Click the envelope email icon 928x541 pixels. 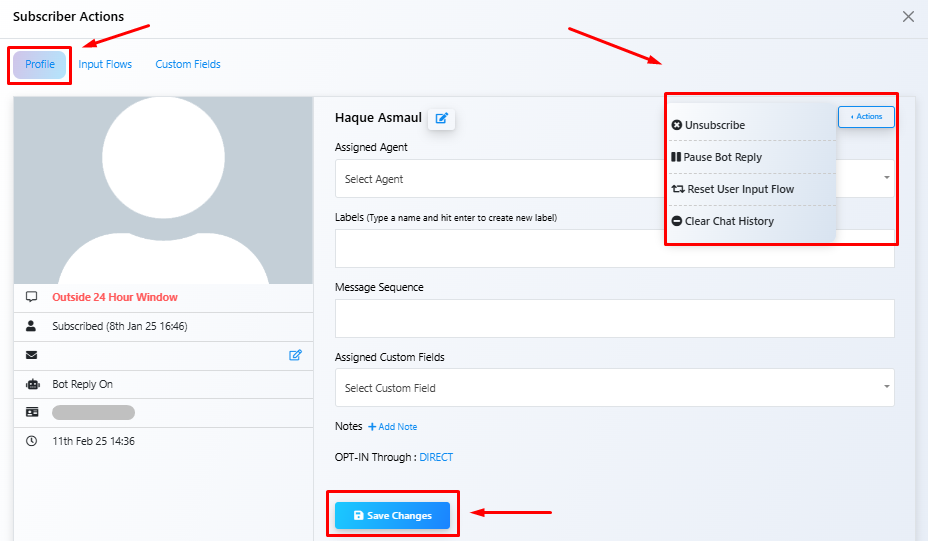click(31, 355)
